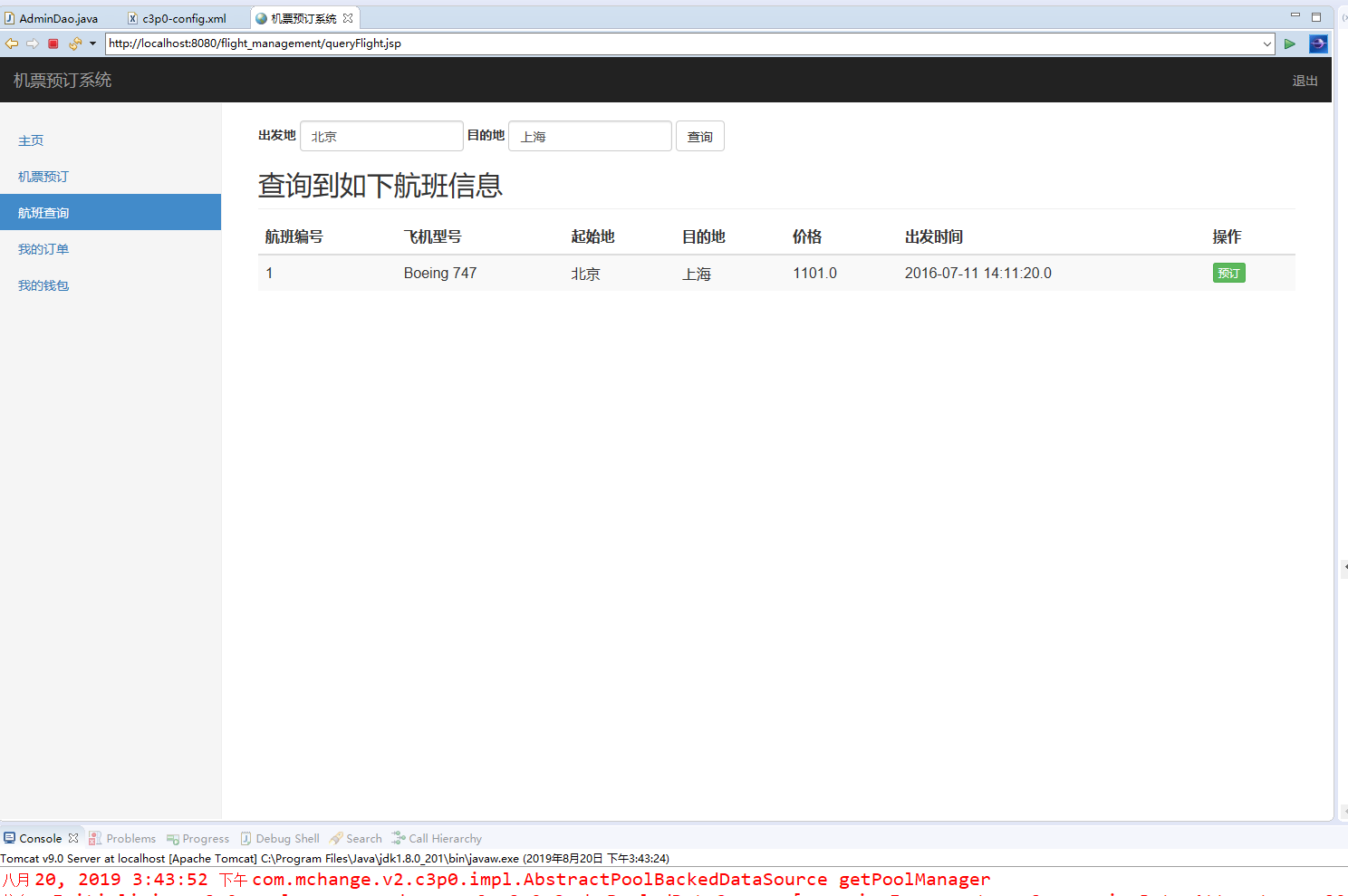Switch to the AdminDao.java tab
This screenshot has height=896, width=1348.
(58, 16)
